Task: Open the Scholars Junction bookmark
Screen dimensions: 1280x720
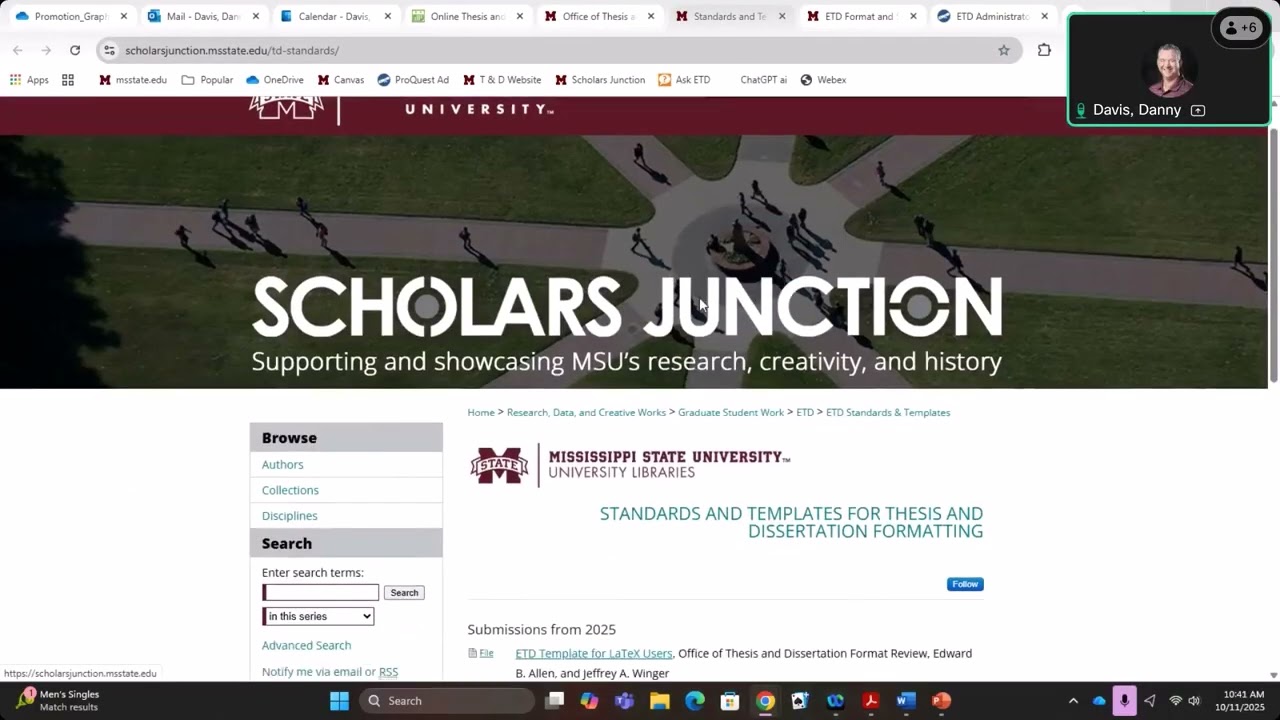Action: [600, 80]
